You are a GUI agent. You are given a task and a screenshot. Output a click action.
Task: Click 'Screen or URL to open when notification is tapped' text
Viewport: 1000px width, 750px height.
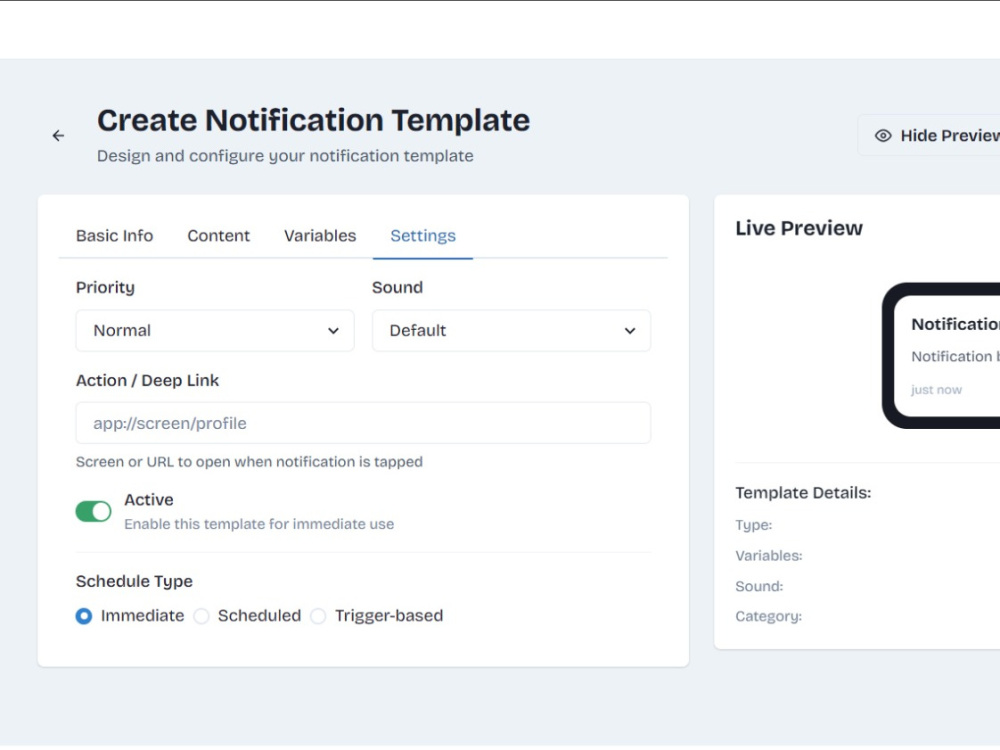249,462
